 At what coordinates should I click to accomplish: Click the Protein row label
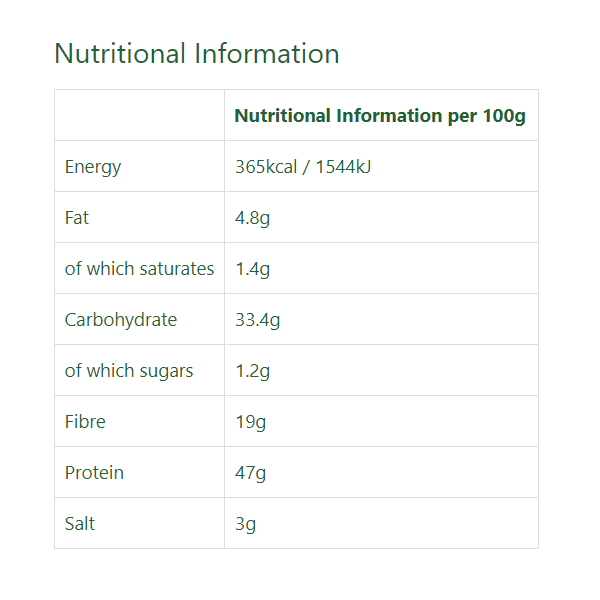[x=94, y=473]
